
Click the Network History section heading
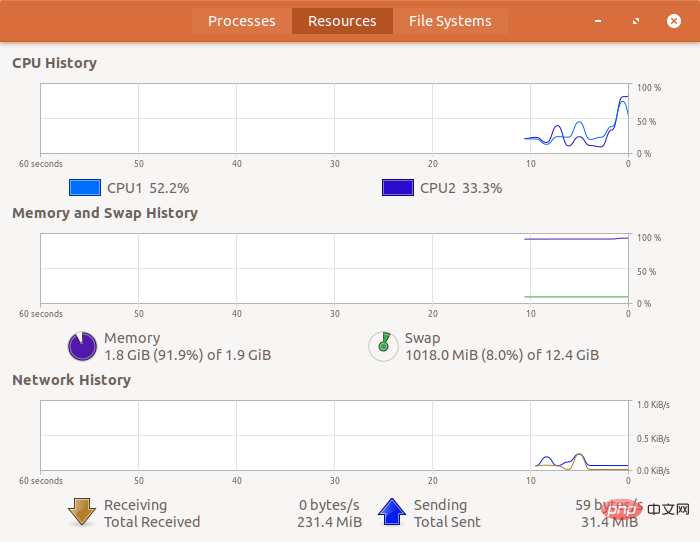71,380
